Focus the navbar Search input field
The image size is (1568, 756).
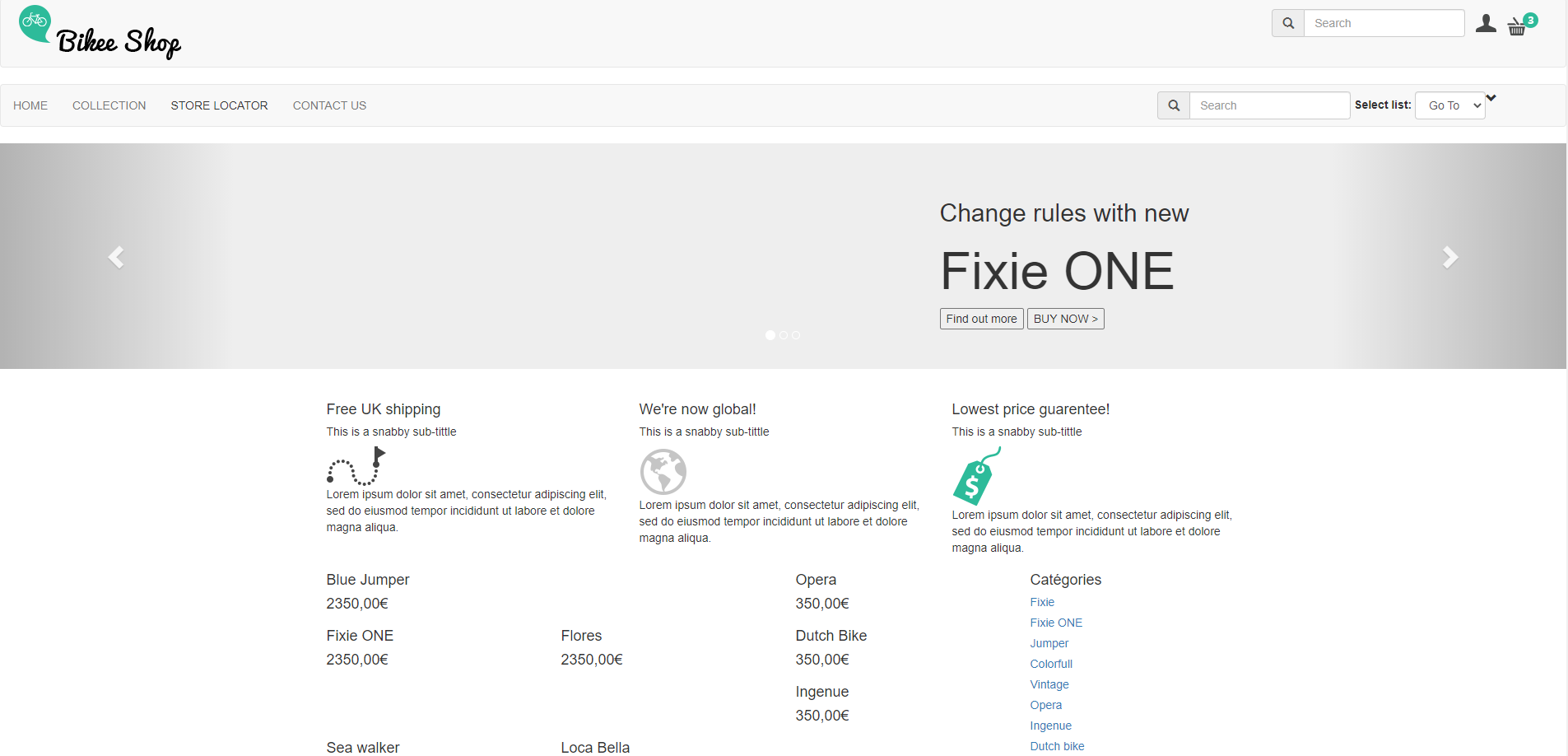click(x=1269, y=105)
